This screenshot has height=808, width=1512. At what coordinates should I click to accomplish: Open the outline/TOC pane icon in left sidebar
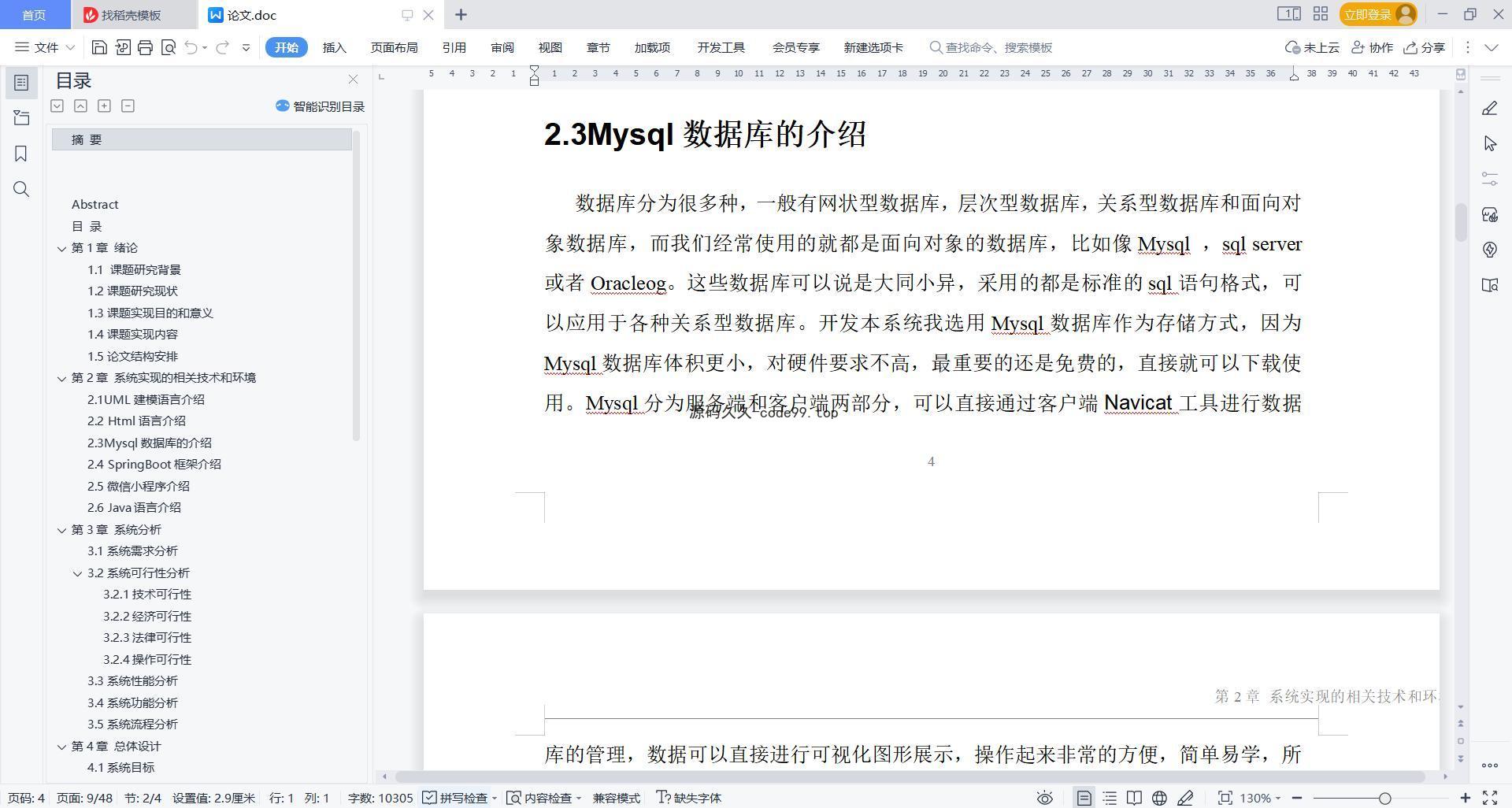21,83
